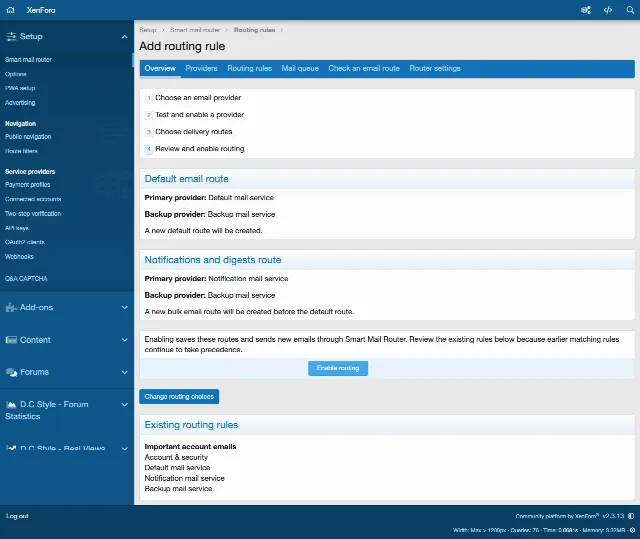Click the debug gear icon in footer
Screen dimensions: 640x539
point(632,530)
